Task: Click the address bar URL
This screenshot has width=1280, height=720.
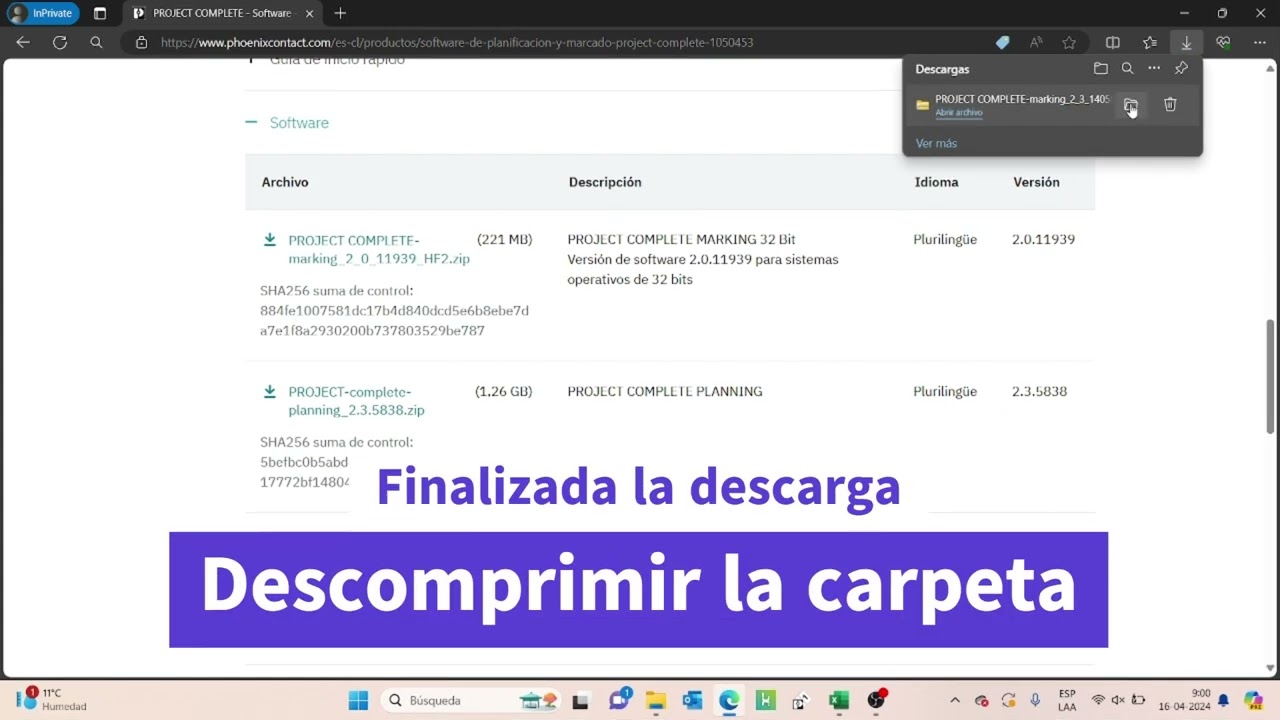Action: tap(457, 43)
